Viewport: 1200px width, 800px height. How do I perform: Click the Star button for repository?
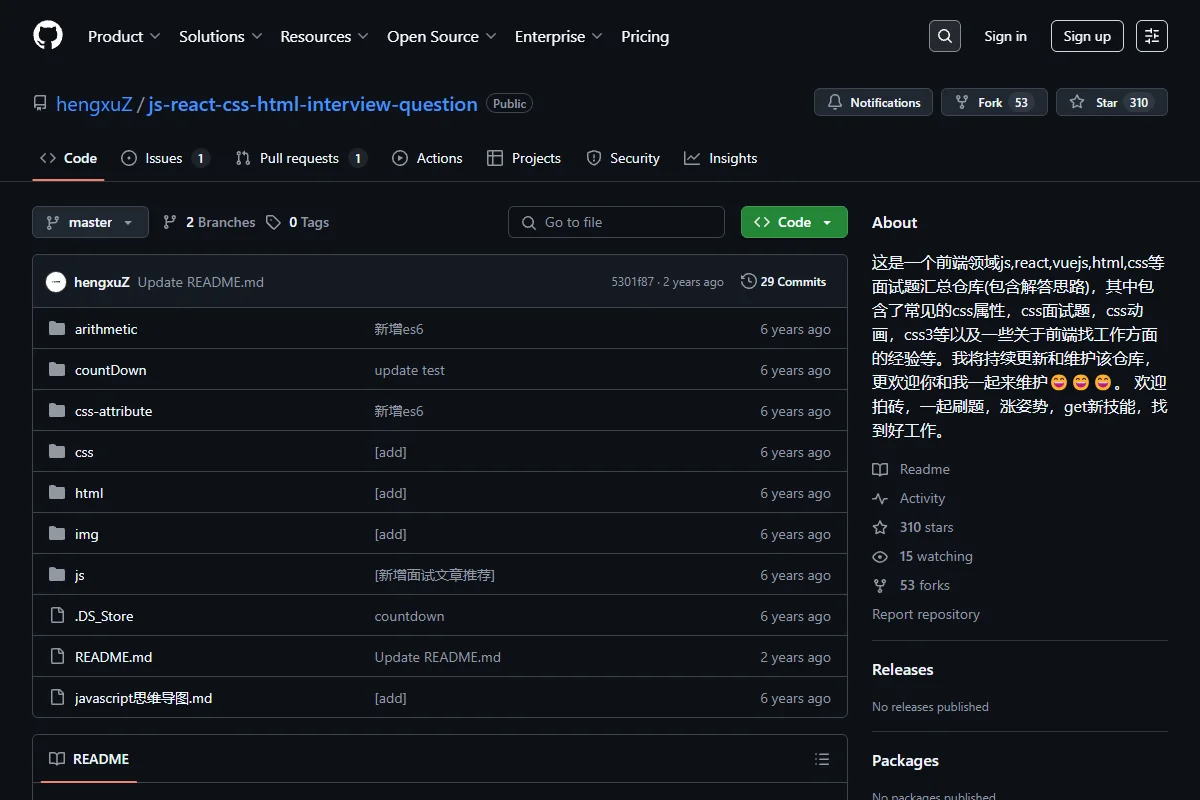(x=1112, y=102)
